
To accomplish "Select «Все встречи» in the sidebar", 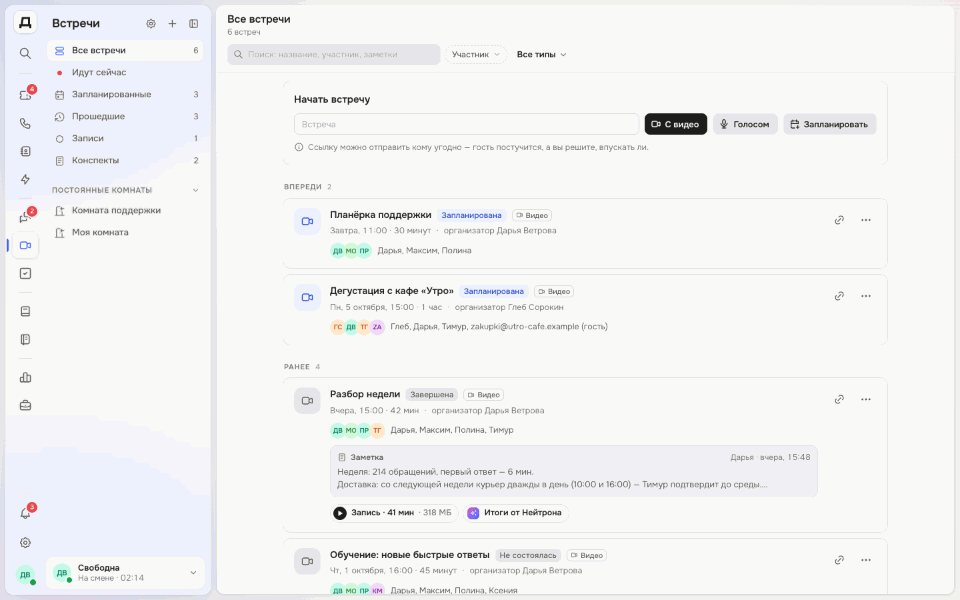I will click(125, 50).
